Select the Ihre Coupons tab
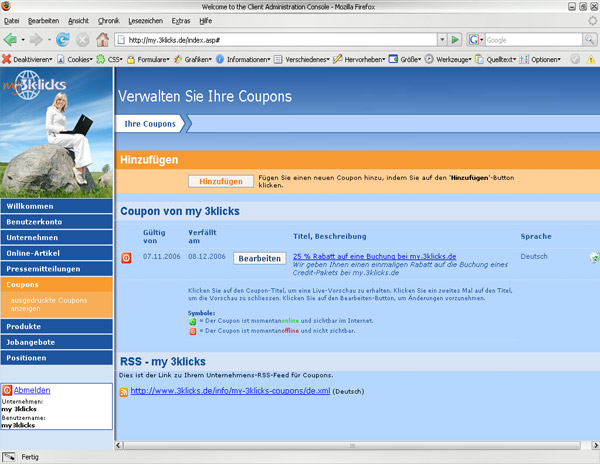The height and width of the screenshot is (464, 600). [150, 124]
